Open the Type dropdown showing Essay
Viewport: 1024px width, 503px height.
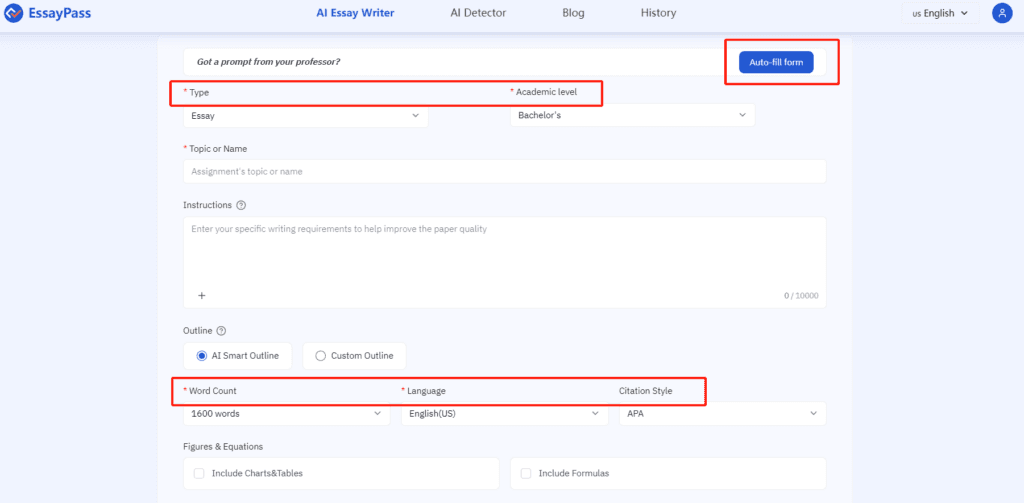tap(306, 116)
